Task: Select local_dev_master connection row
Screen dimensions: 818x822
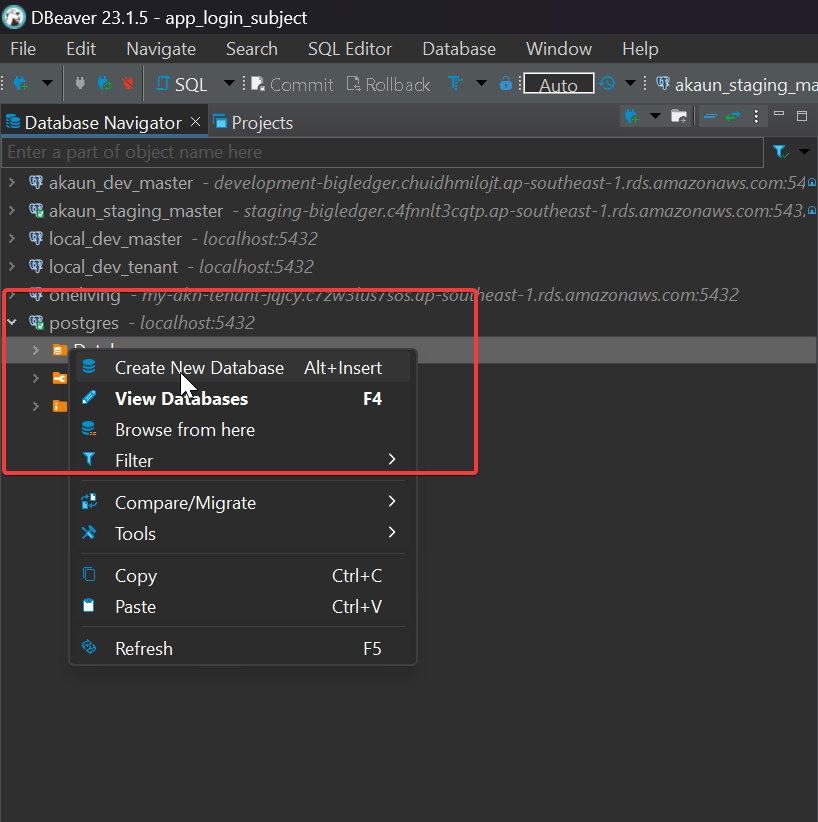Action: [409, 239]
